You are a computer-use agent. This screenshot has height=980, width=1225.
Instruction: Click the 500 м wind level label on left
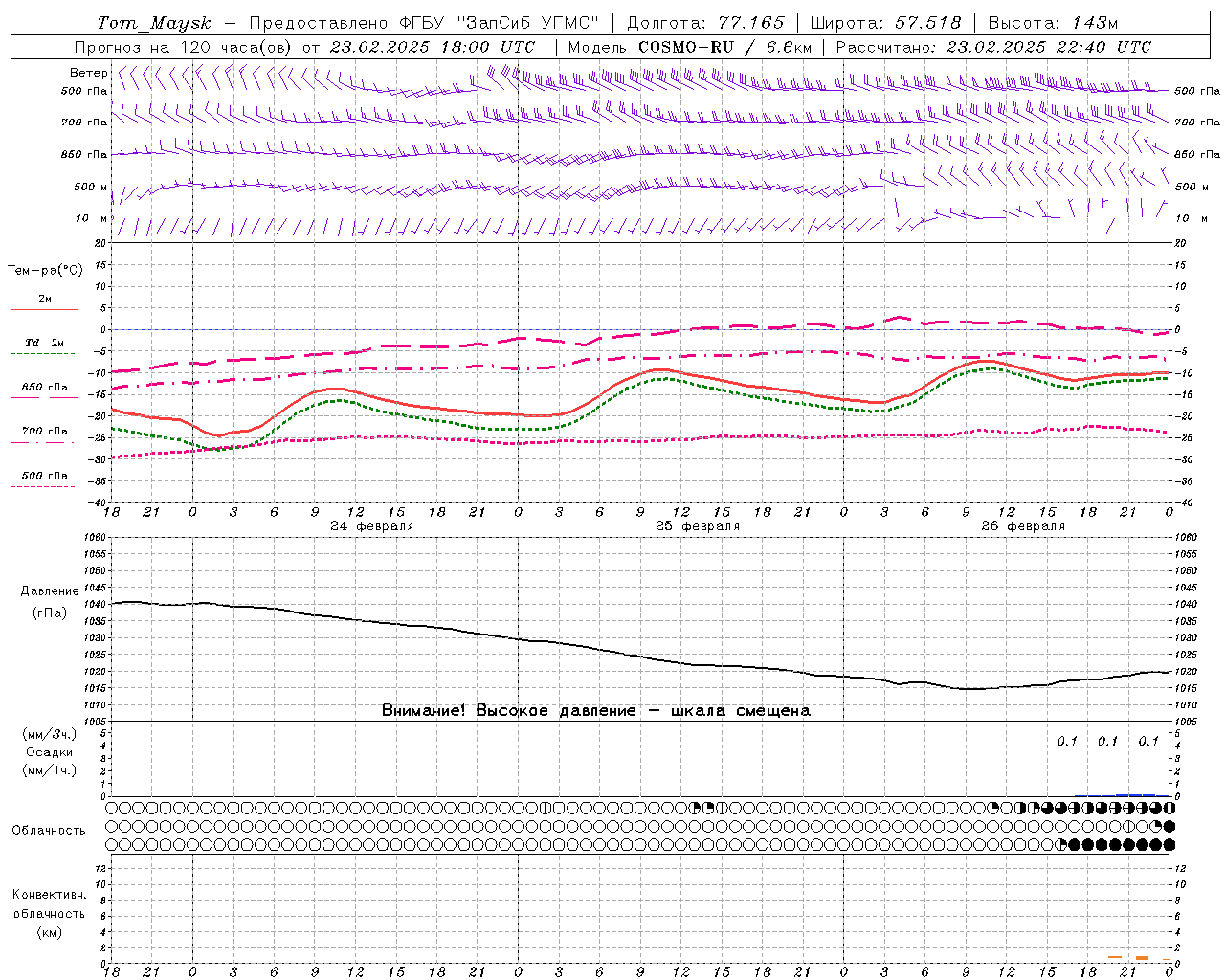click(91, 187)
